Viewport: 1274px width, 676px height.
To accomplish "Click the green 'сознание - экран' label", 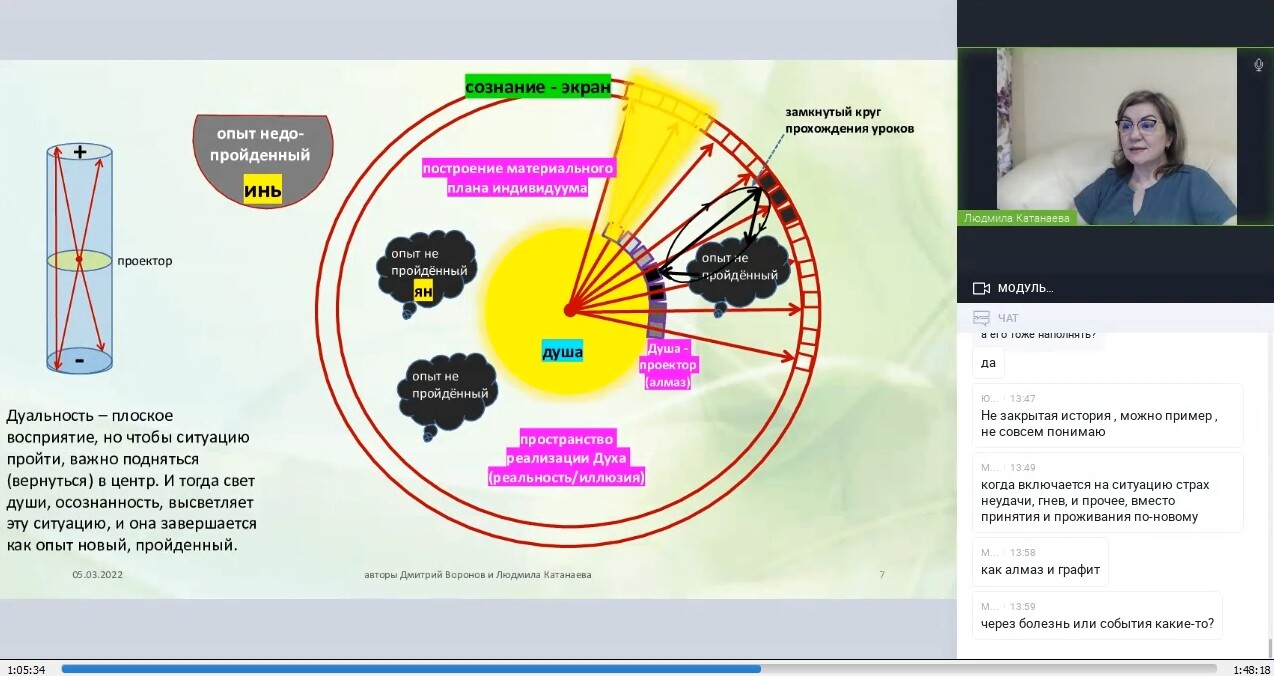I will [538, 87].
